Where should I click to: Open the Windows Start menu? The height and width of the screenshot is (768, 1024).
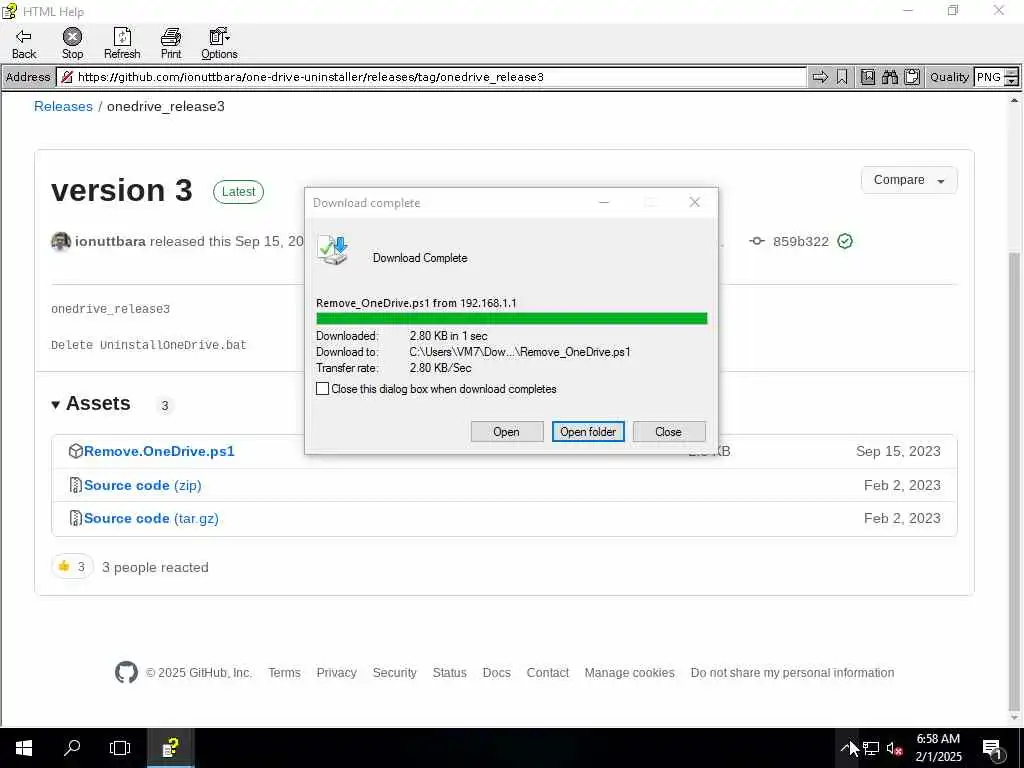point(24,748)
